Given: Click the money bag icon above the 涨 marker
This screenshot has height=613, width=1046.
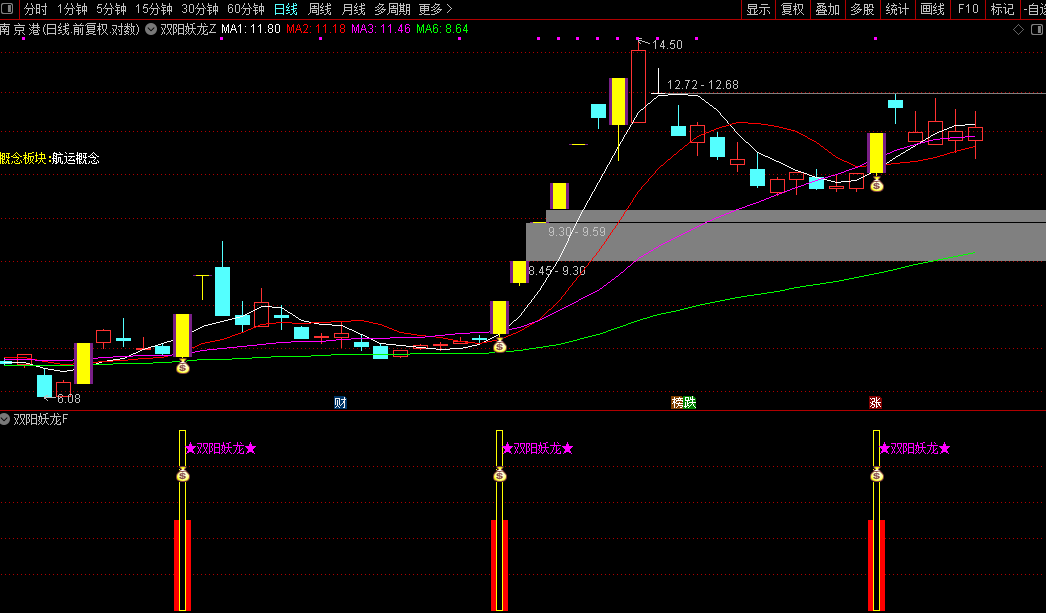Looking at the screenshot, I should coord(877,184).
